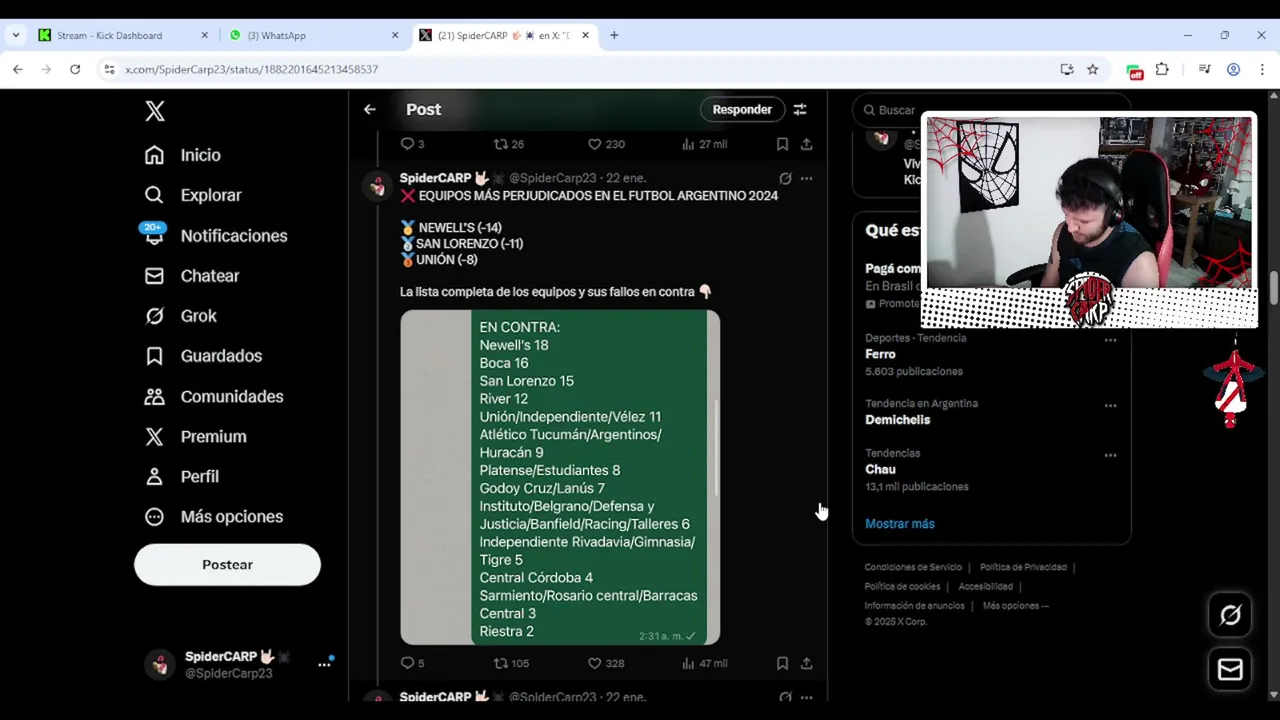Open the EN CONTRA list image
This screenshot has height=720, width=1280.
click(560, 477)
